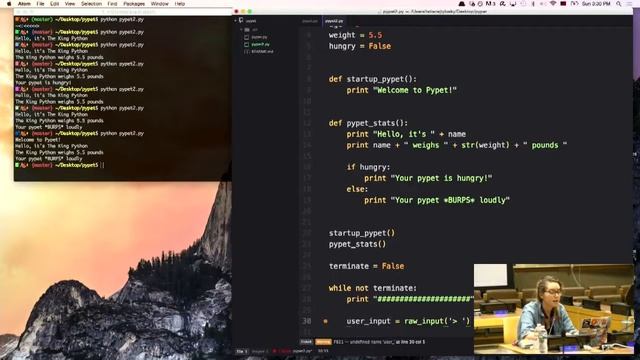Open Spotlight search magnifier icon

619,4
